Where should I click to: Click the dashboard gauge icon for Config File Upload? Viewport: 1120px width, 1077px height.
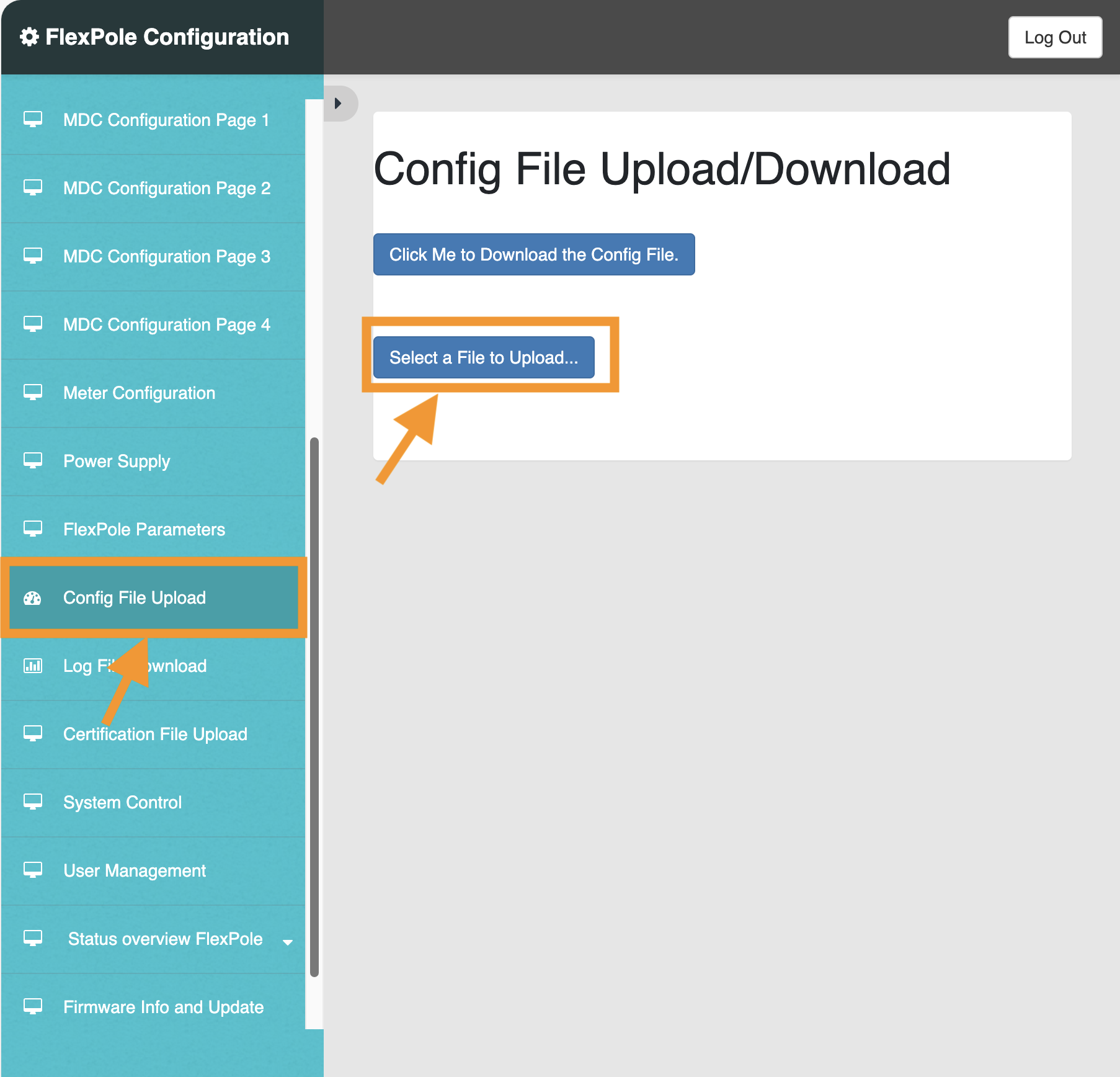click(32, 598)
